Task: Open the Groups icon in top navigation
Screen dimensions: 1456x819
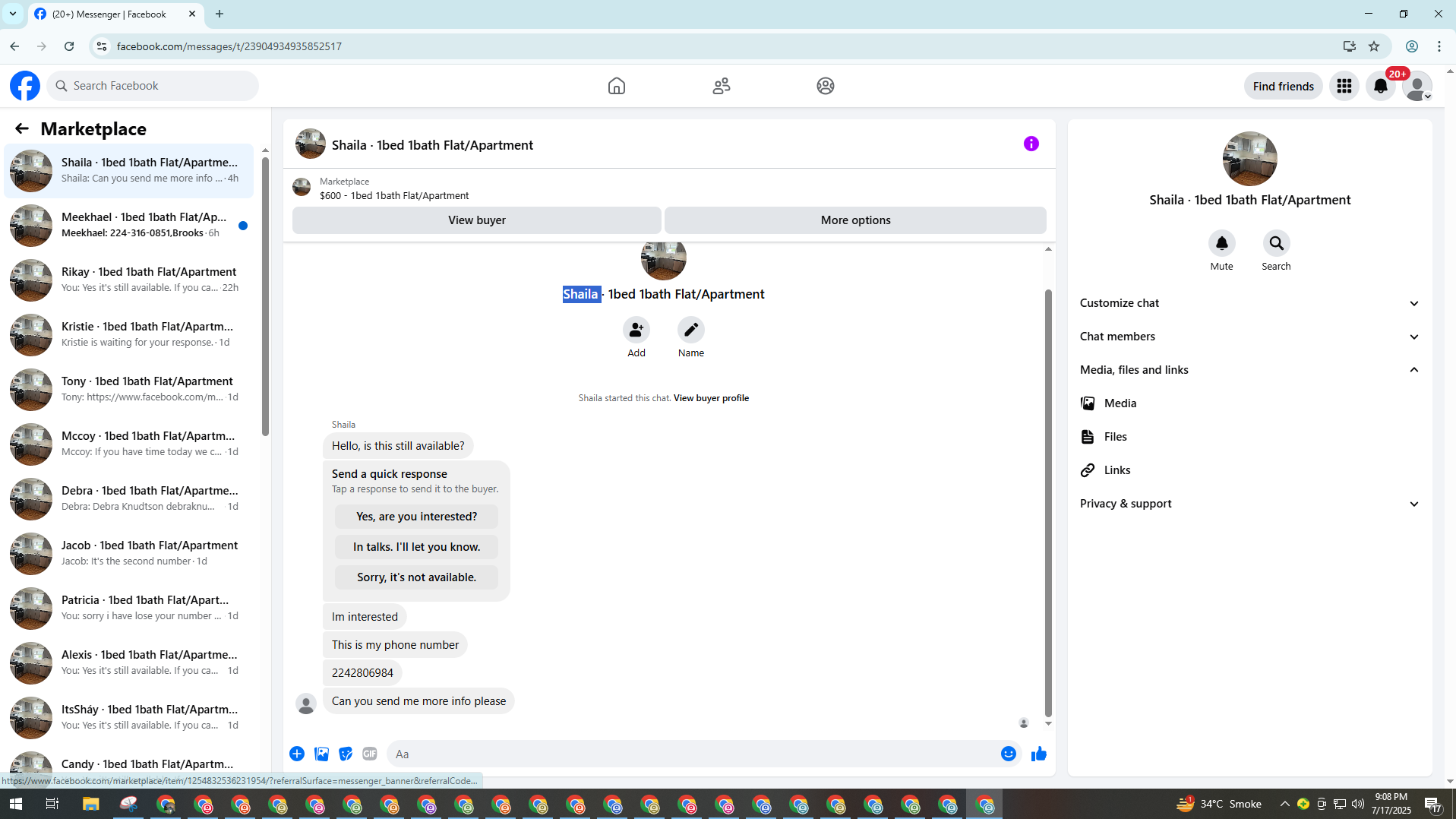Action: pyautogui.click(x=826, y=86)
